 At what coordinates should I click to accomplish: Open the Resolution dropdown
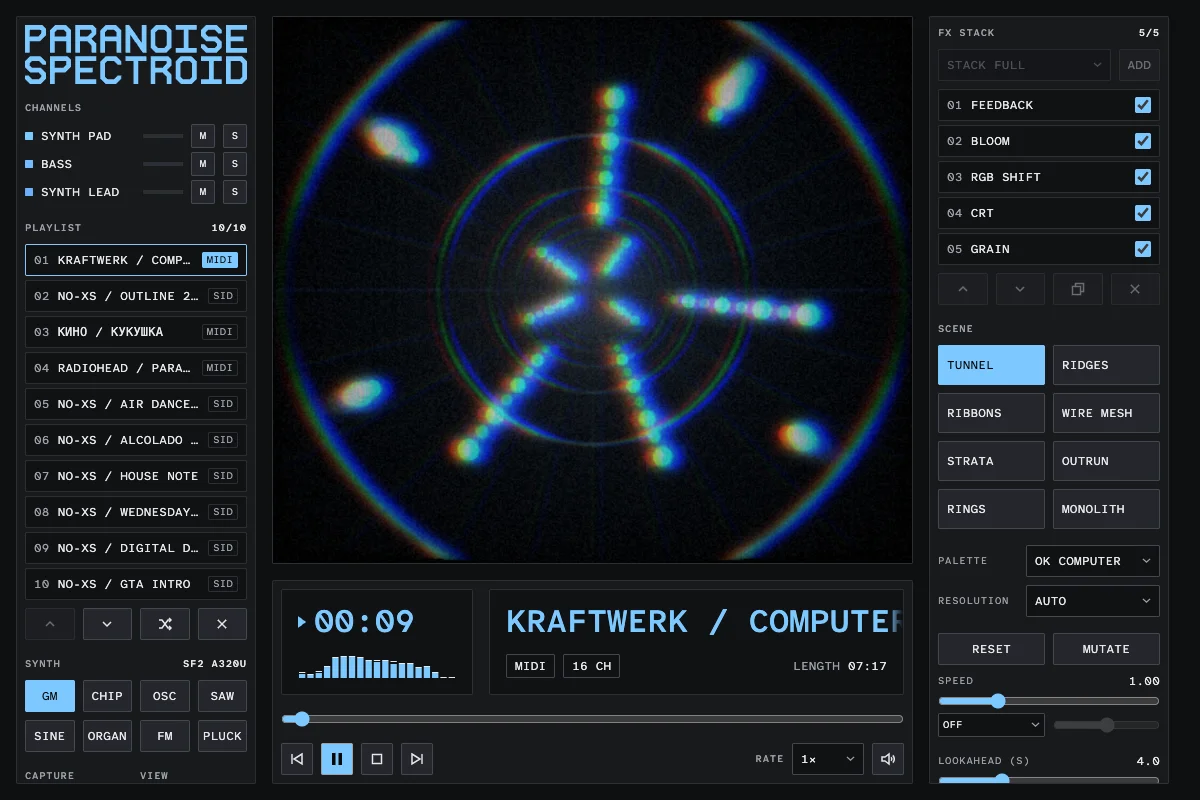[x=1093, y=601]
